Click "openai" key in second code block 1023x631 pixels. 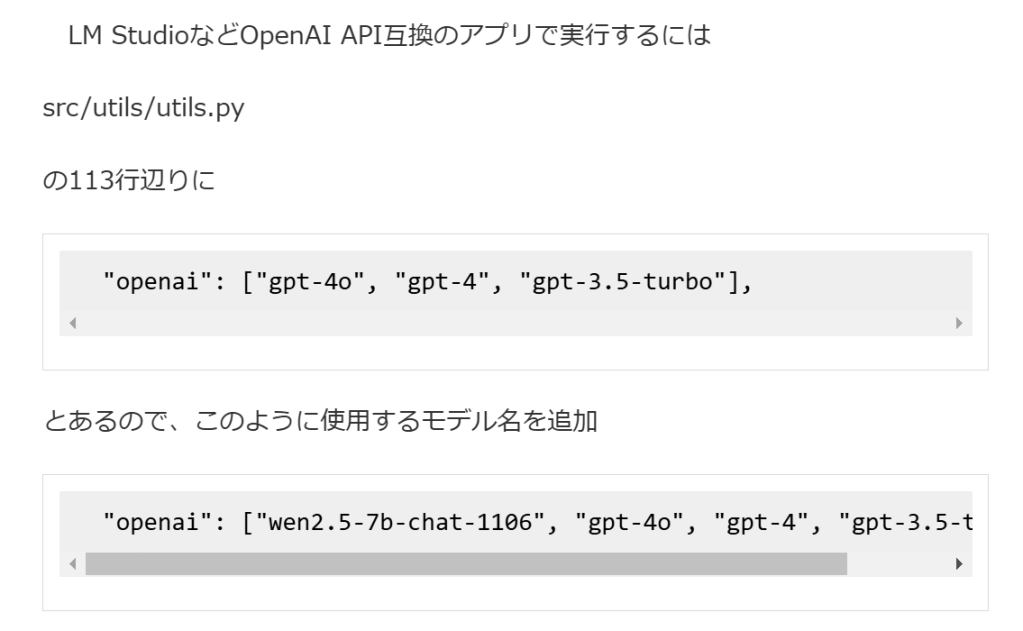coord(149,523)
